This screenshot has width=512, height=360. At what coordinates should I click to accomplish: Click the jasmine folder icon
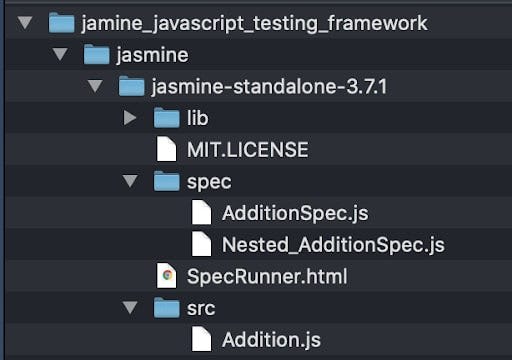click(x=96, y=54)
